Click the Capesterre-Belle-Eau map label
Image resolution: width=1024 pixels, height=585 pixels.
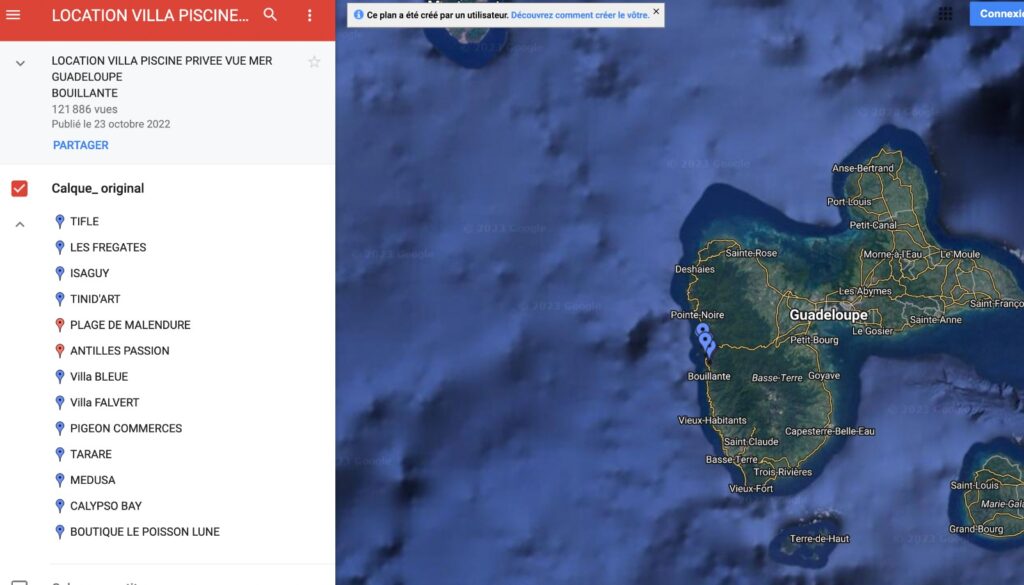pyautogui.click(x=829, y=431)
